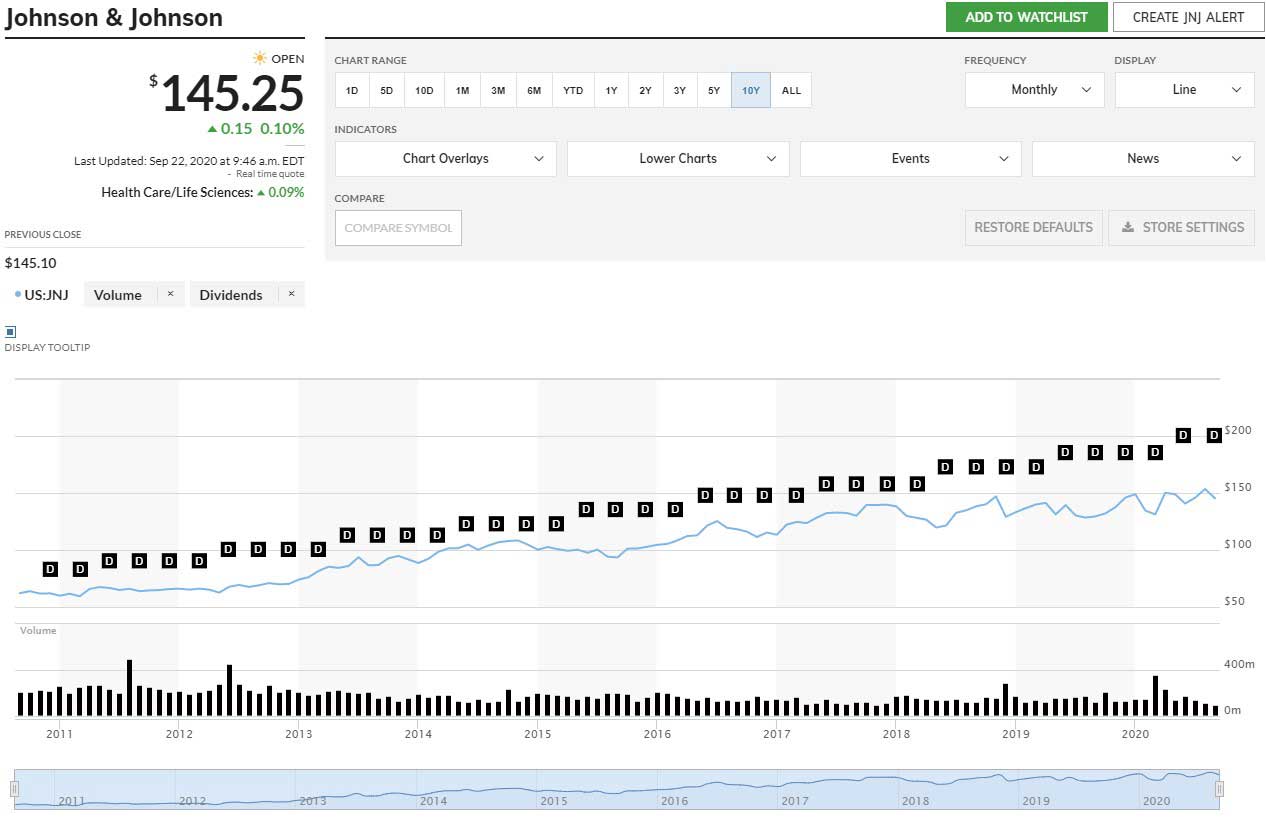Click the Store Settings button
The height and width of the screenshot is (817, 1266).
tap(1181, 228)
